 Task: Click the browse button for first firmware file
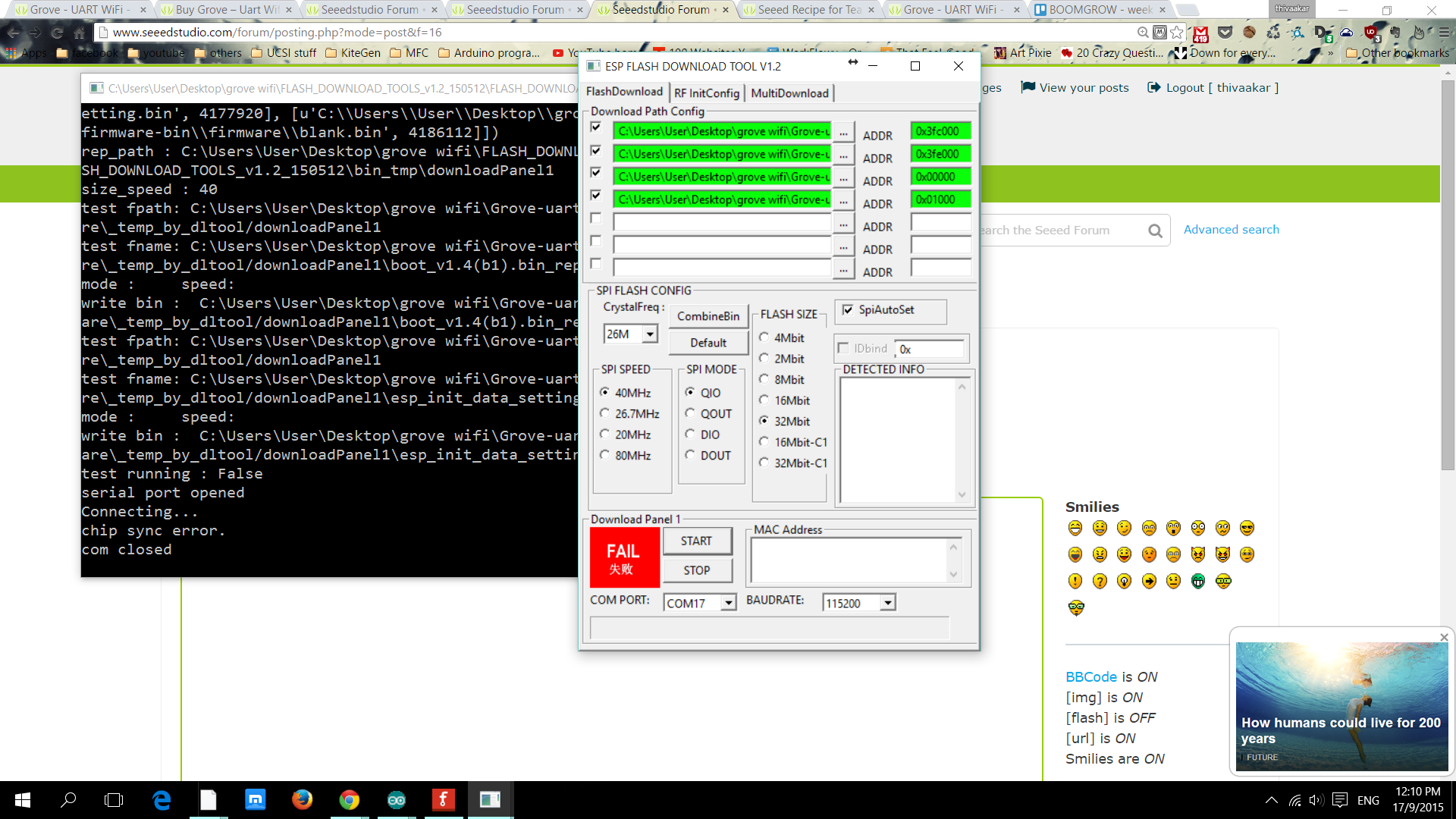pyautogui.click(x=843, y=131)
